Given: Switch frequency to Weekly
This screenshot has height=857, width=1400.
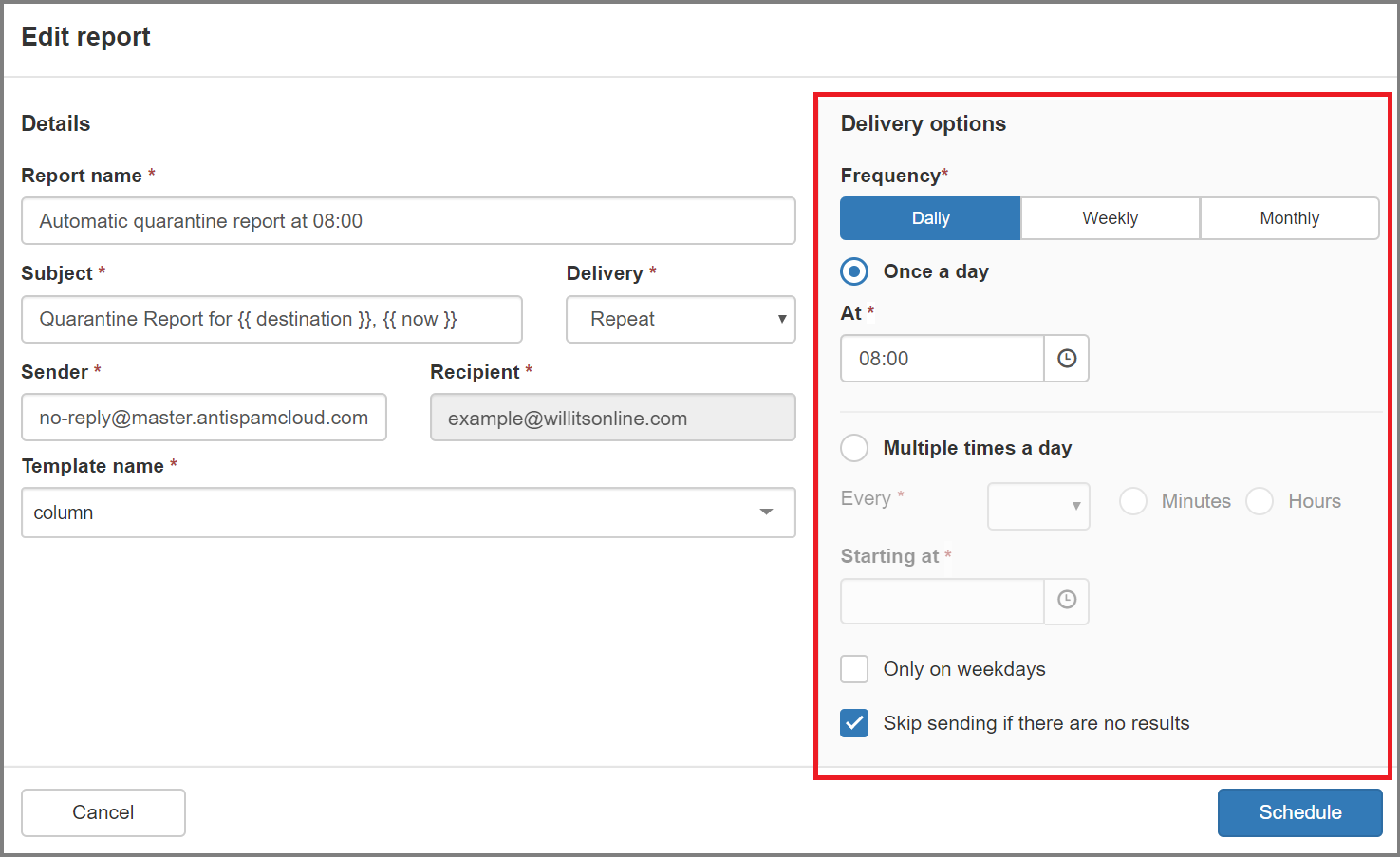Looking at the screenshot, I should point(1110,218).
